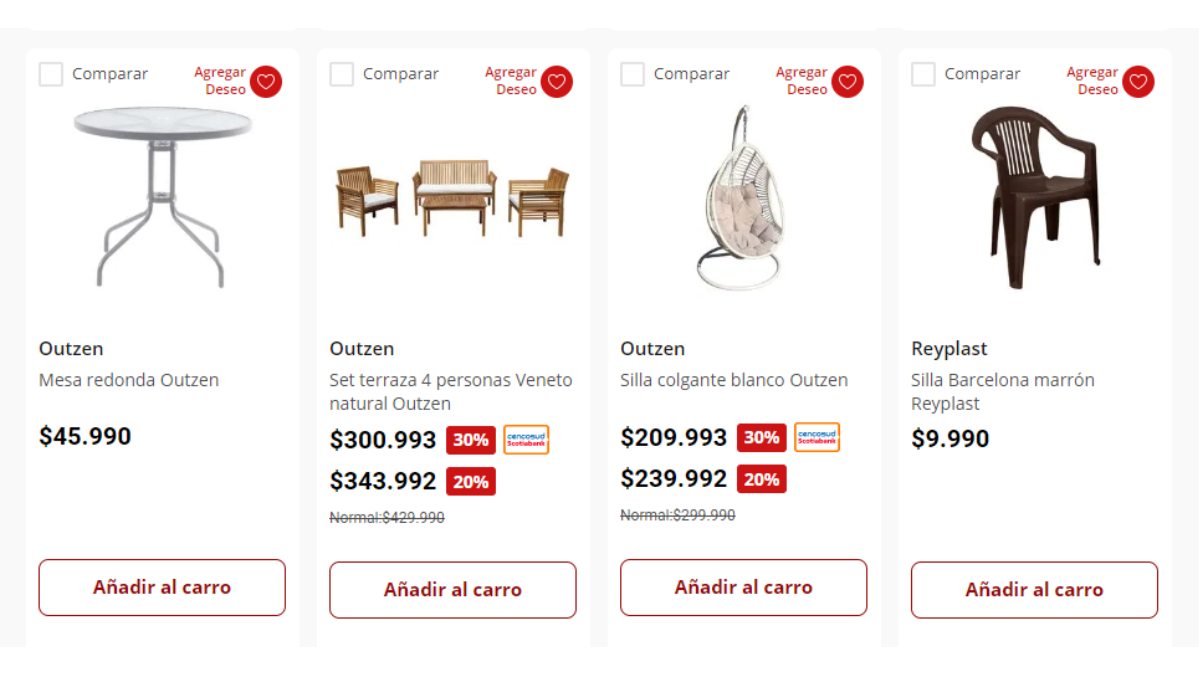Screen dimensions: 1200x675
Task: Select Comparar on the white hanging chair
Action: point(632,74)
